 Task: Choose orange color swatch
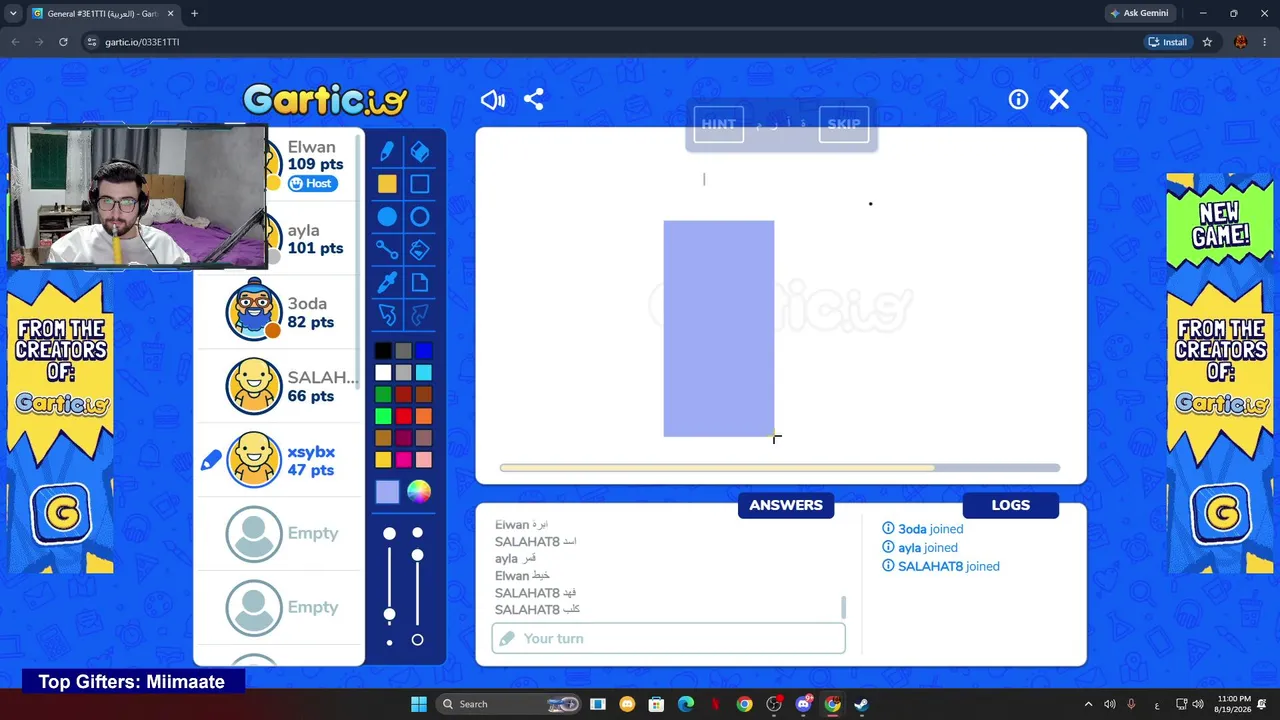(x=424, y=416)
